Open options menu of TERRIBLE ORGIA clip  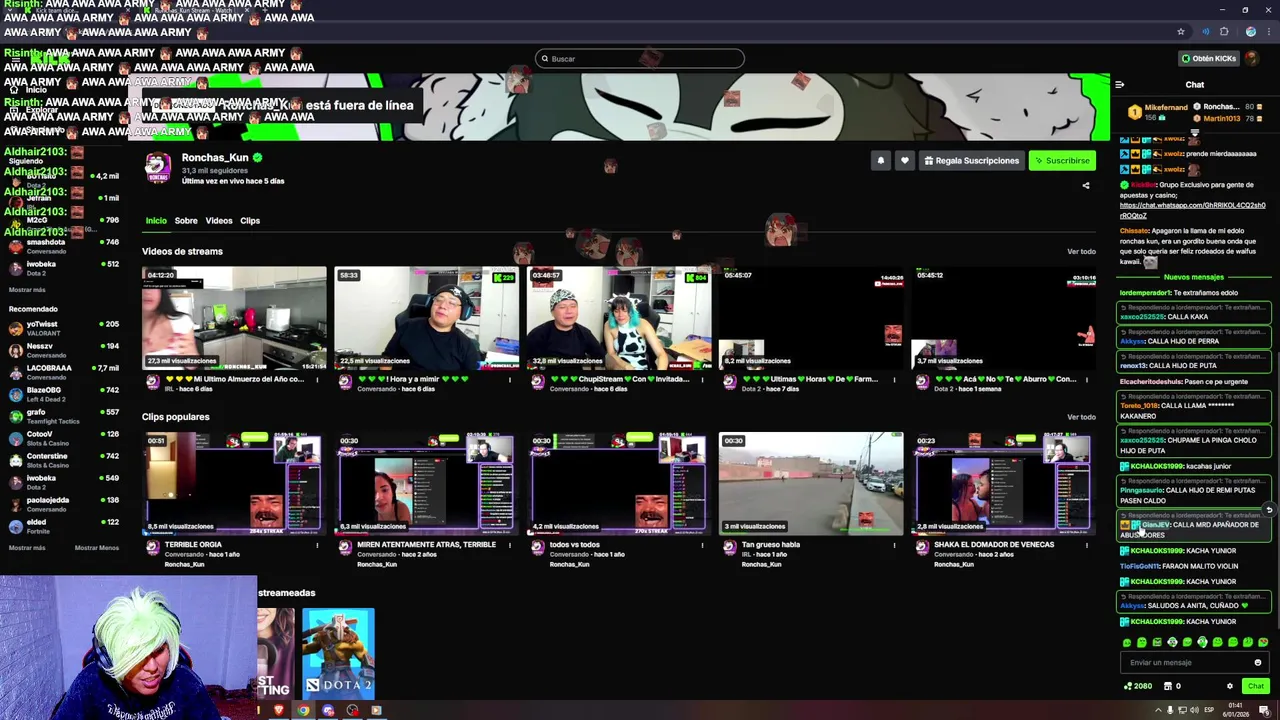point(317,545)
